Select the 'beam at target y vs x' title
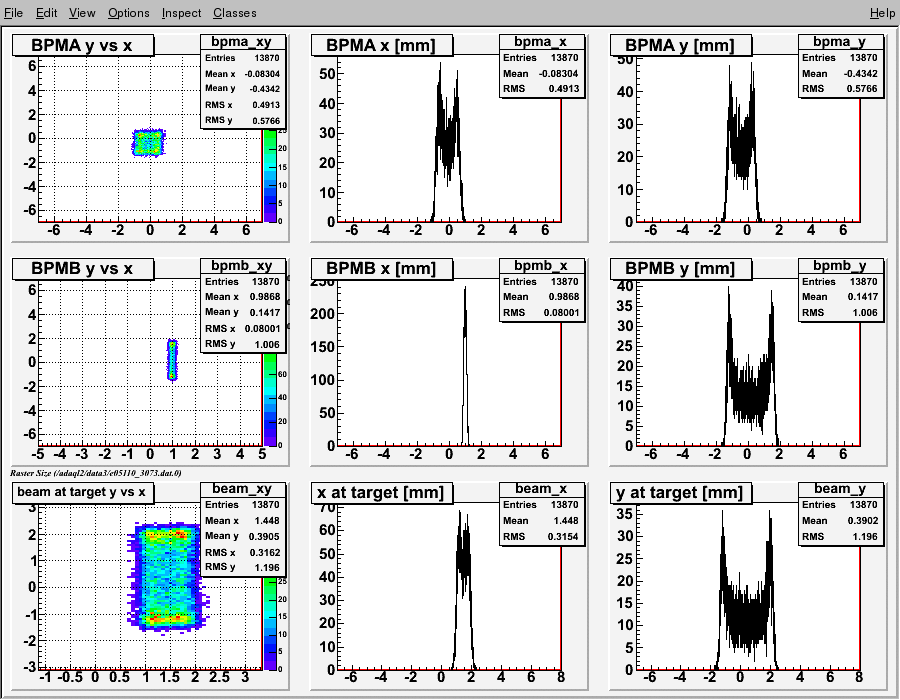Image resolution: width=900 pixels, height=700 pixels. (x=83, y=492)
